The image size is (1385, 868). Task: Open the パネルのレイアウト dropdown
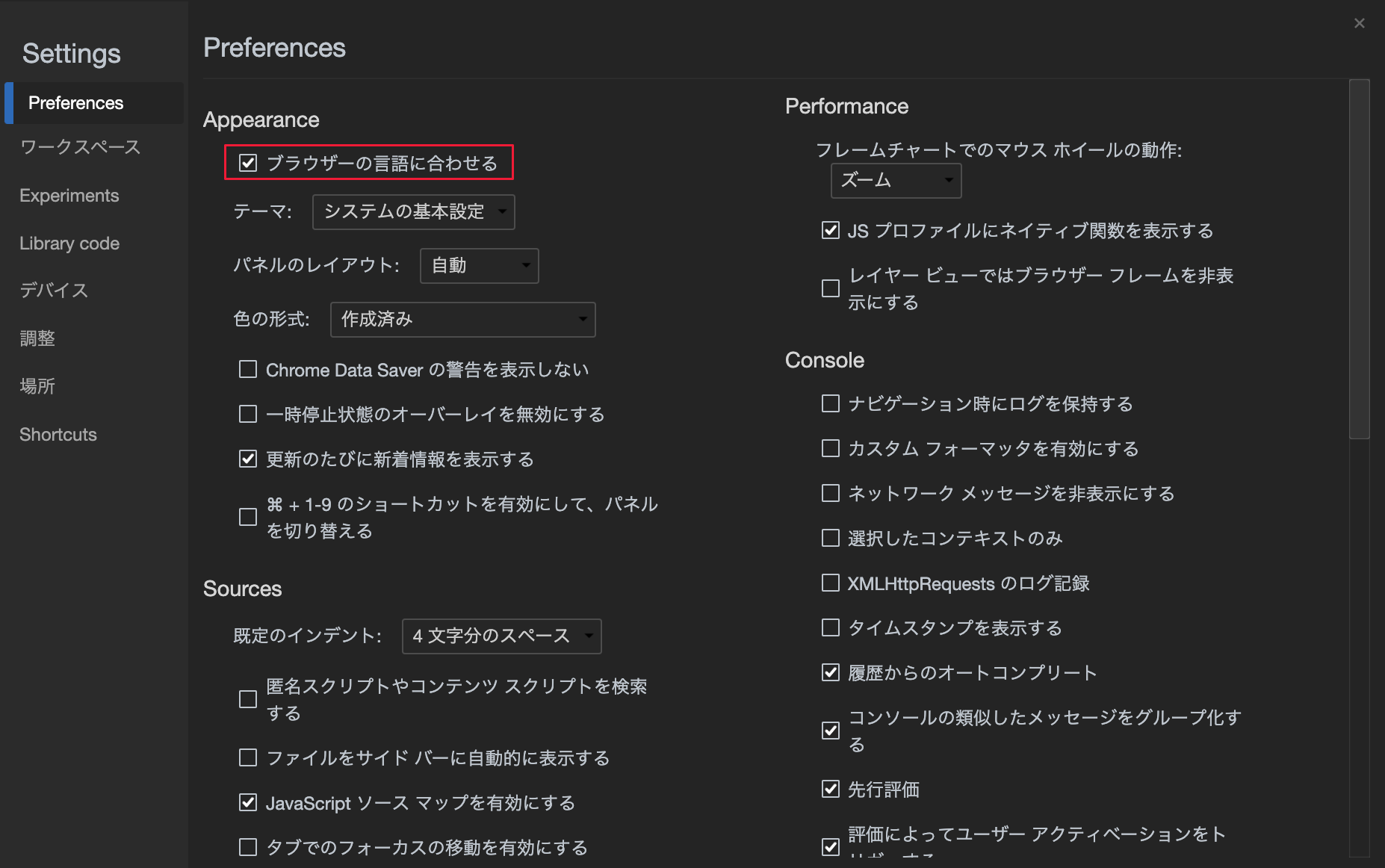pyautogui.click(x=479, y=265)
